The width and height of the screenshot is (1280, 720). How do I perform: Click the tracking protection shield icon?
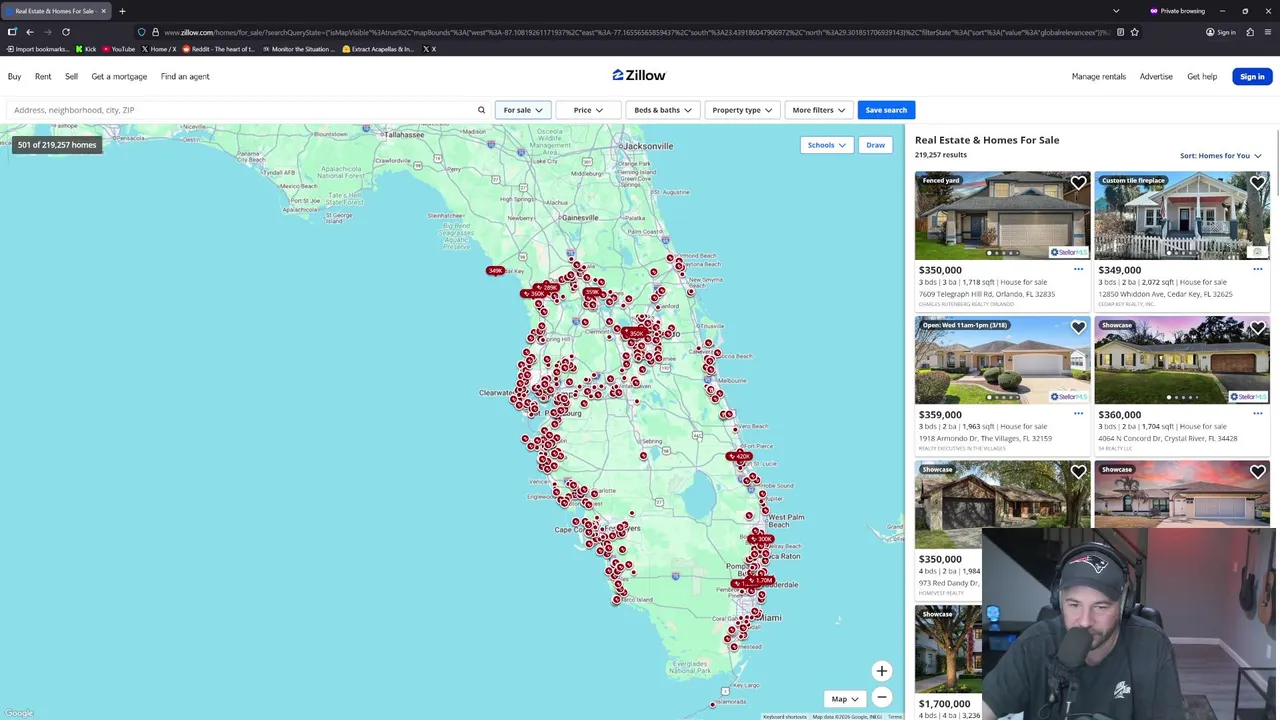(x=141, y=32)
